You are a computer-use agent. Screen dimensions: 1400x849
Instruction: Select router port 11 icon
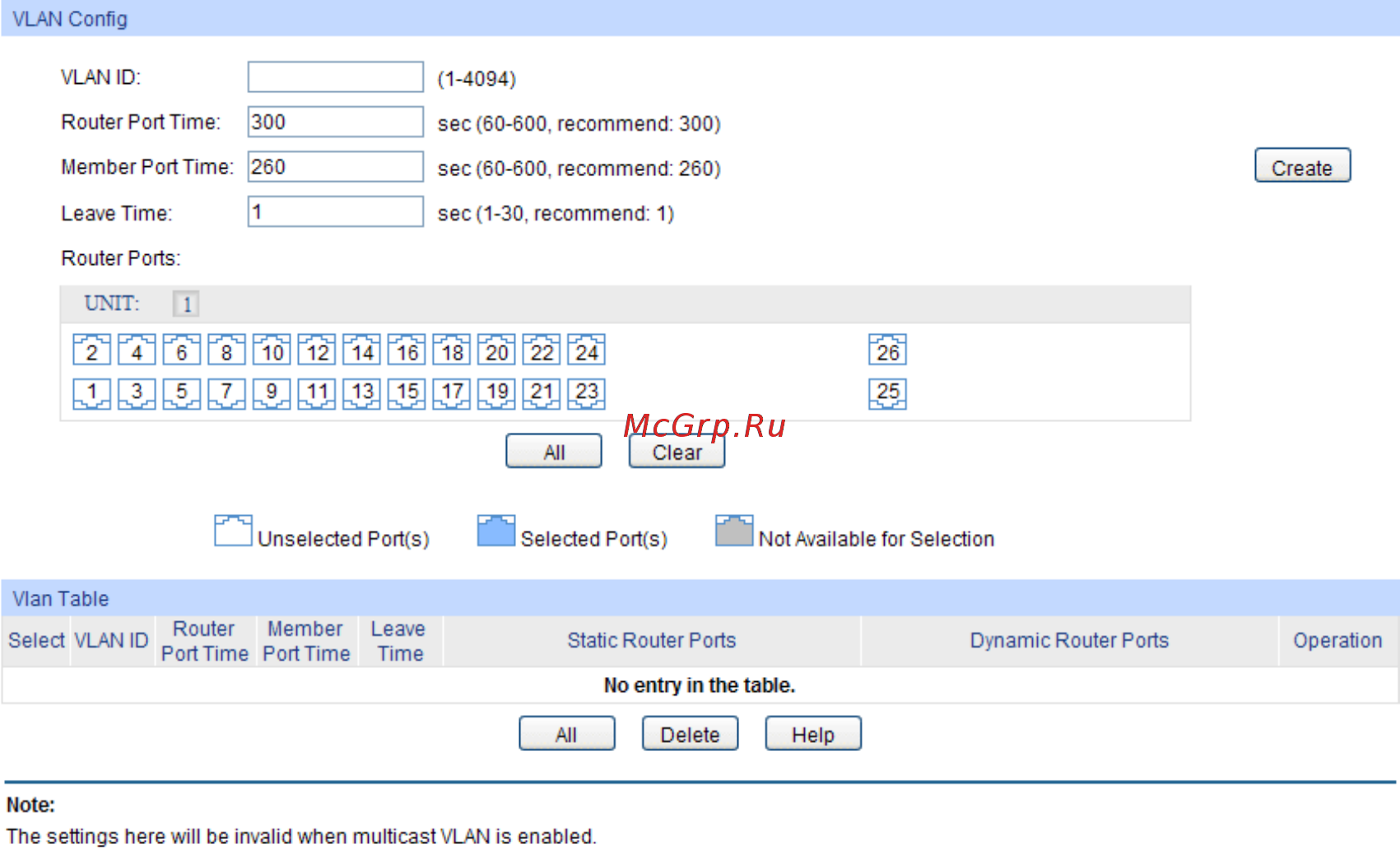[316, 393]
